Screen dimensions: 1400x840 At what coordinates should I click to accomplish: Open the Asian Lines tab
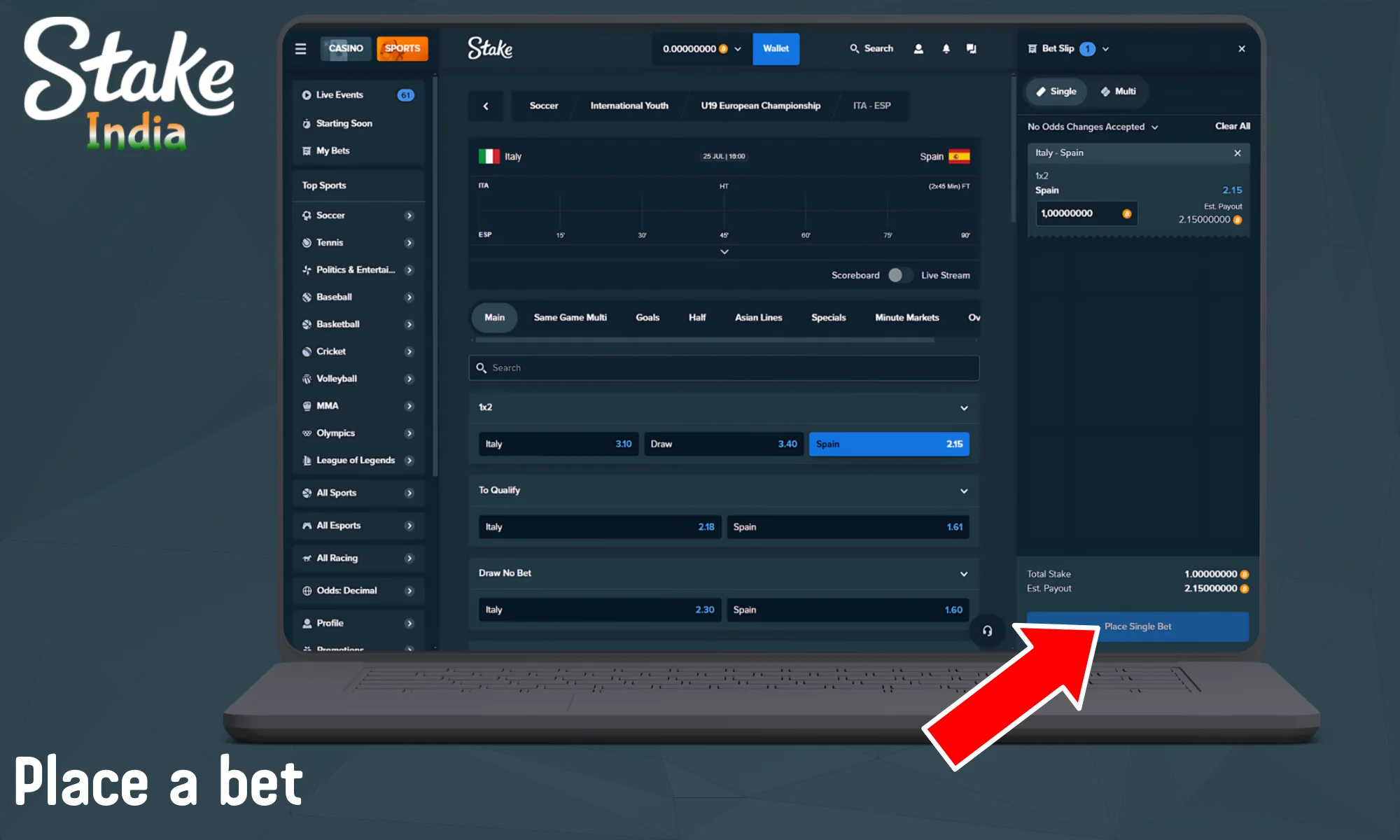tap(758, 318)
